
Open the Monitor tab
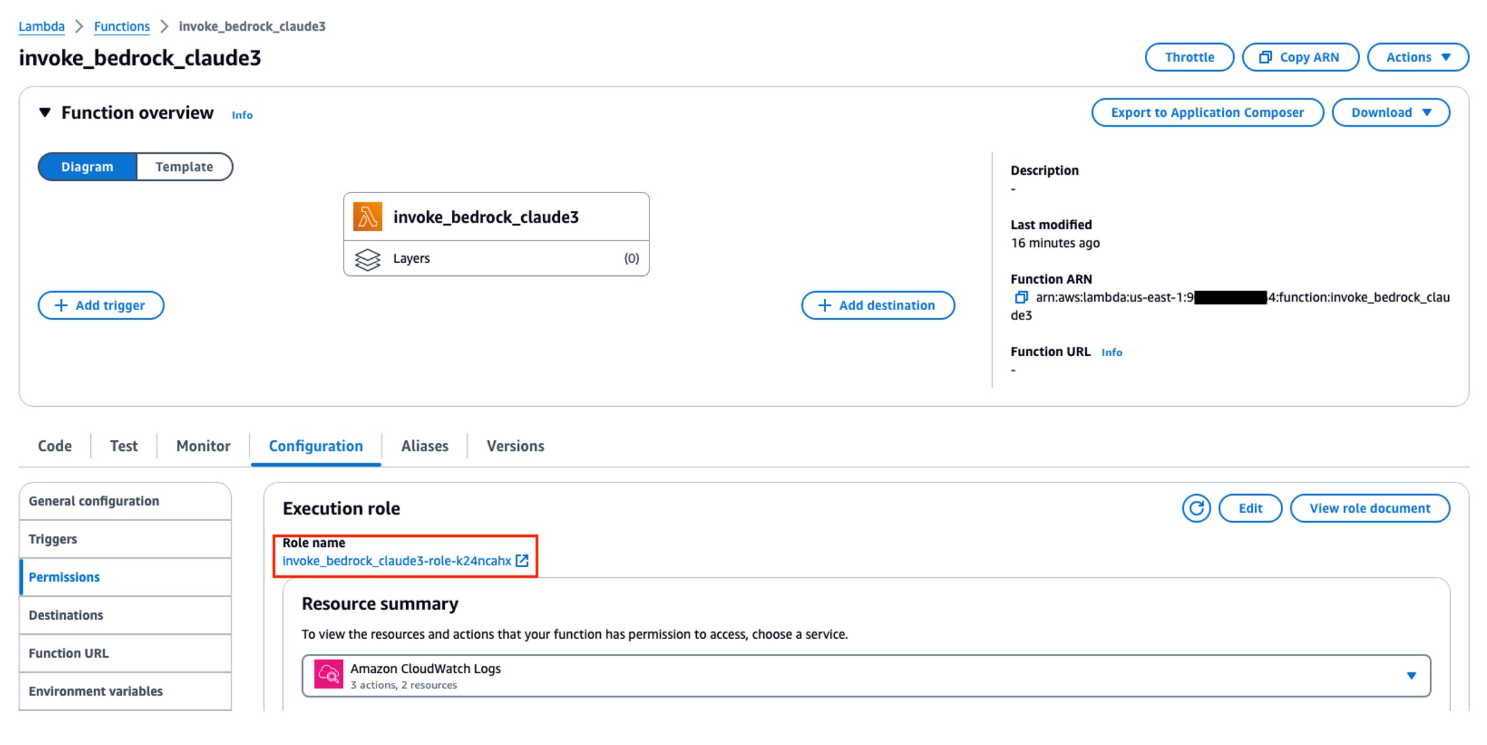pos(204,446)
